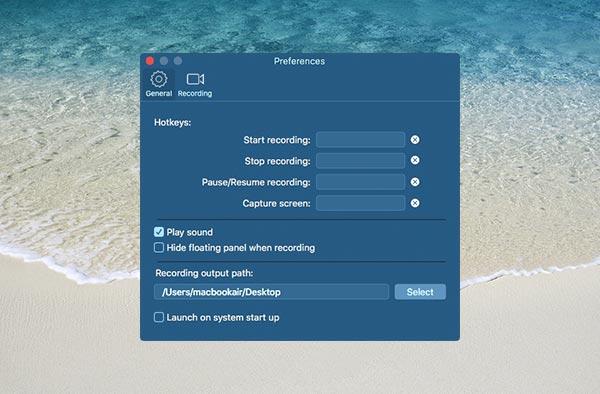Enable Hide floating panel when recording

(159, 247)
